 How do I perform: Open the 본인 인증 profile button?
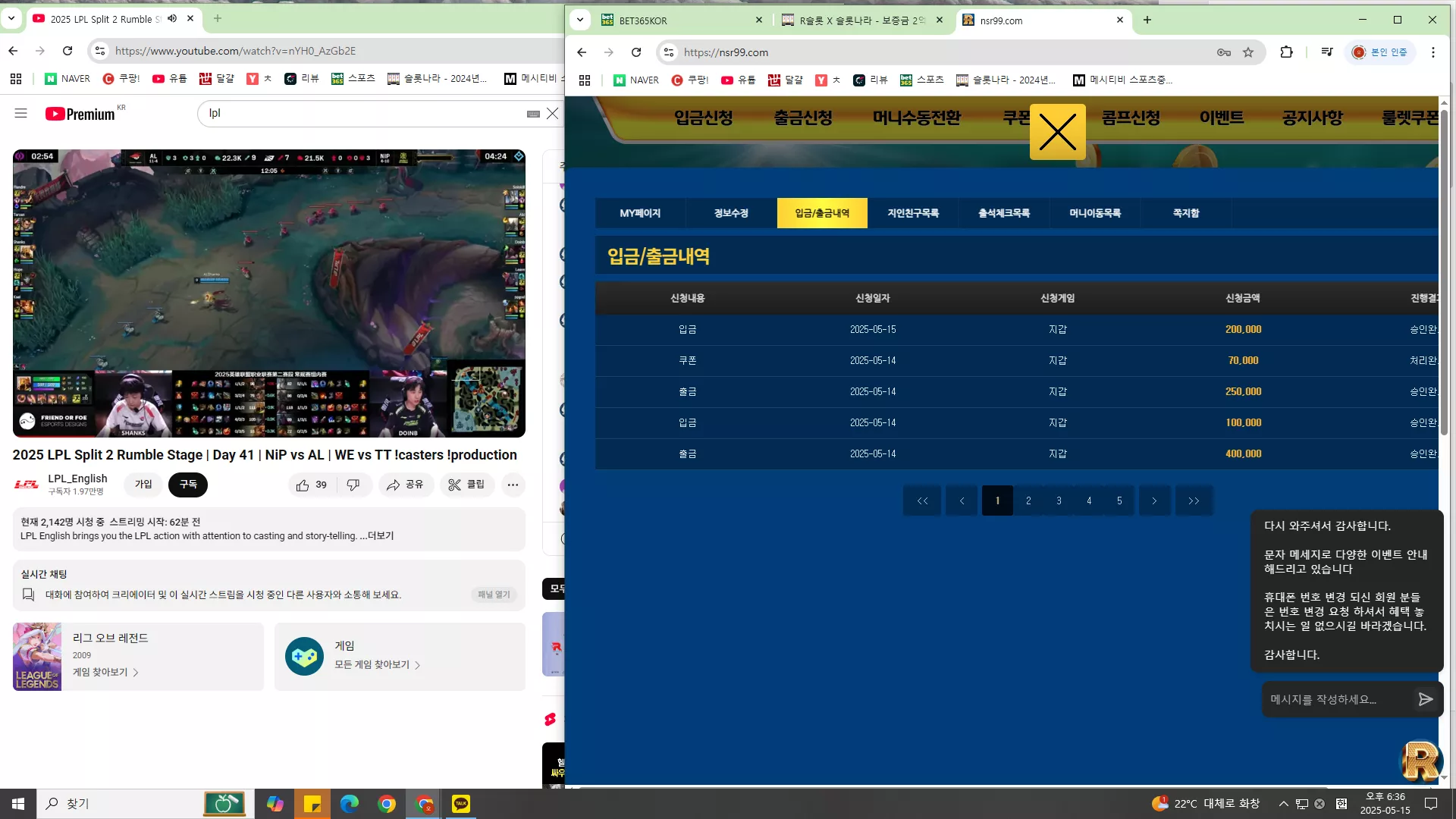[1380, 52]
